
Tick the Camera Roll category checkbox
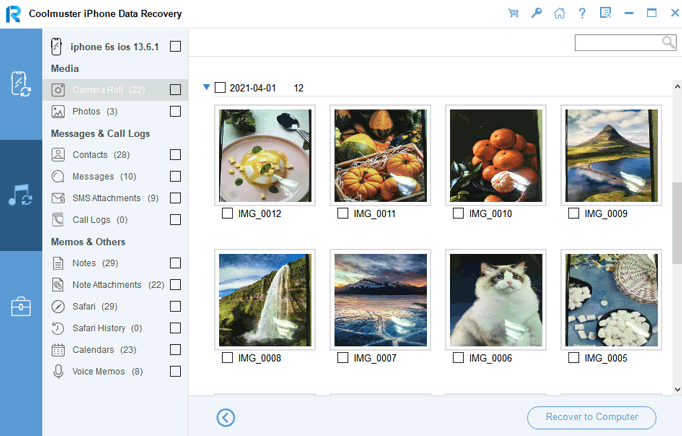175,90
